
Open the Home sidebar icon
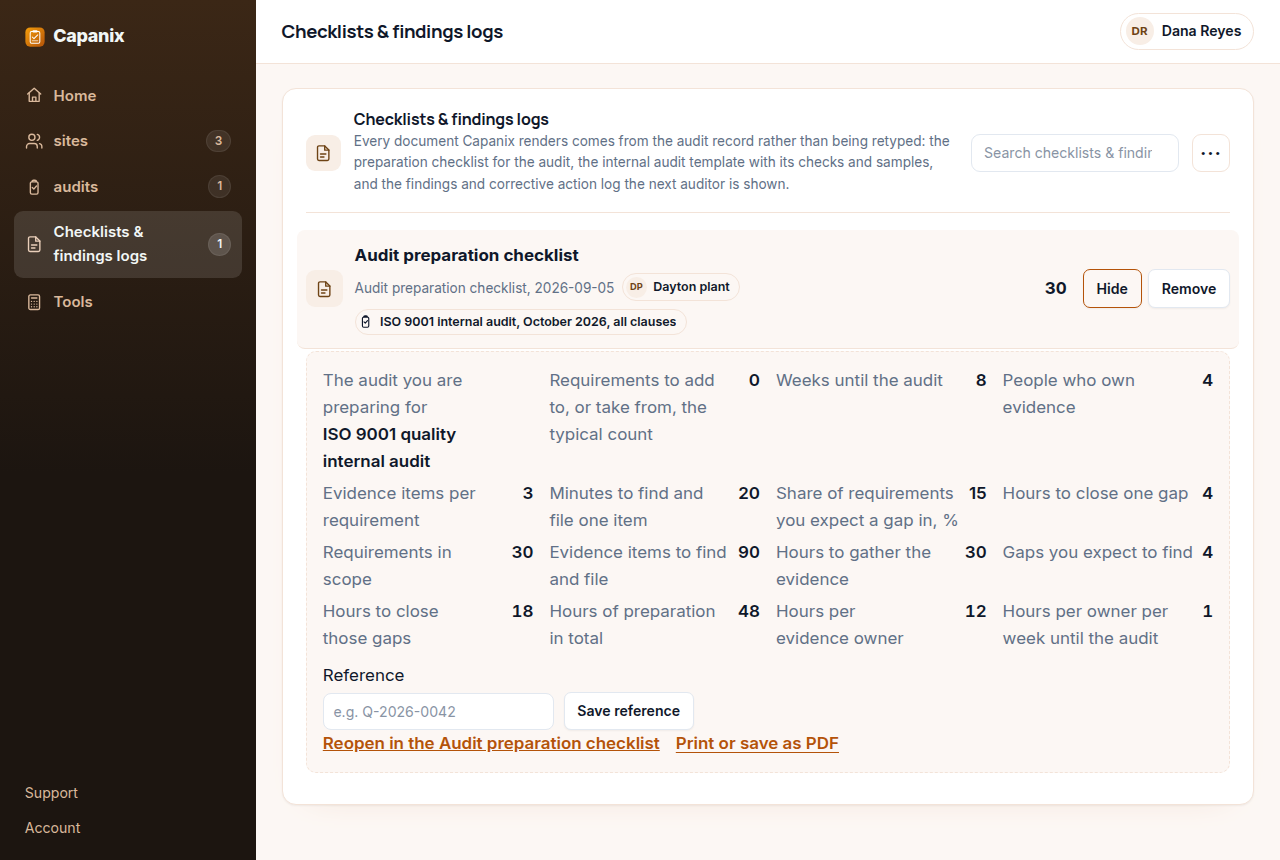(x=34, y=96)
